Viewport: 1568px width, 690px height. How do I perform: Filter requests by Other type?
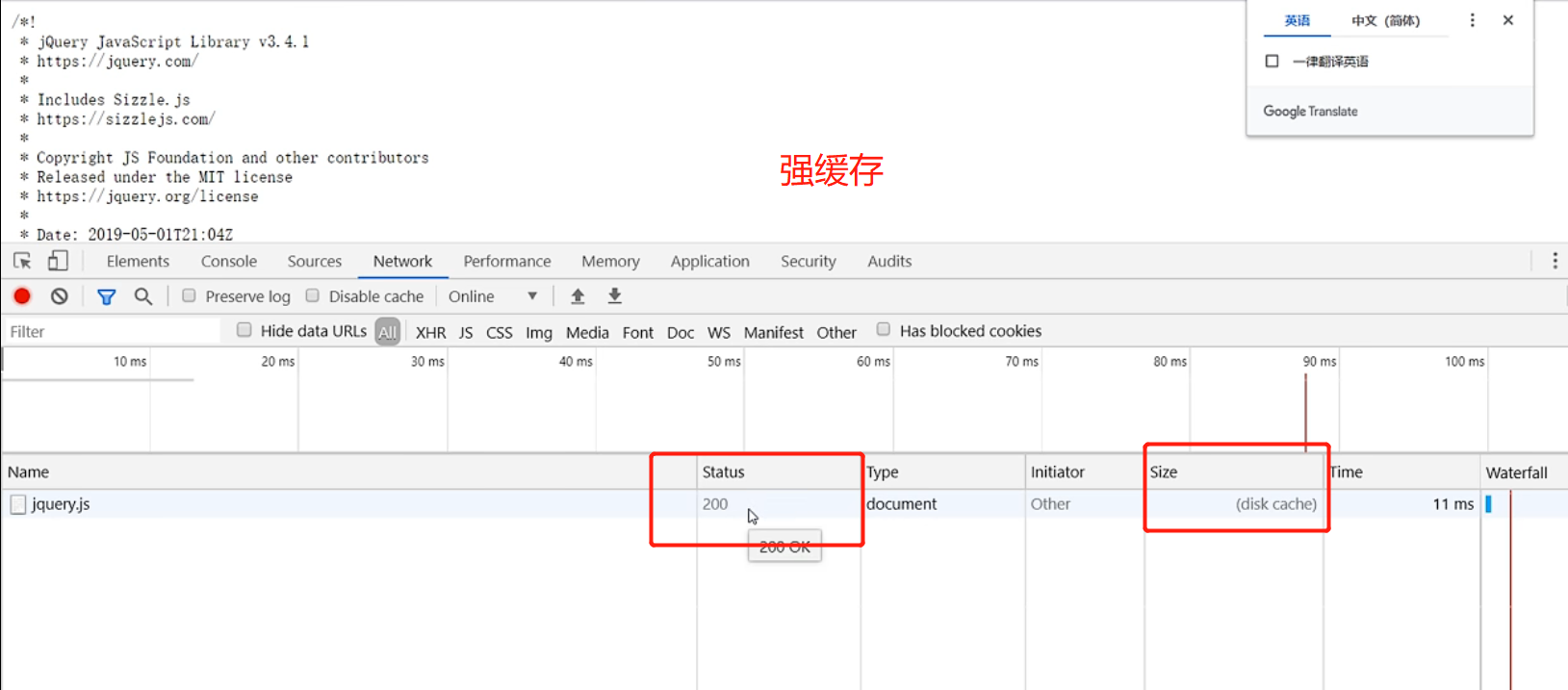836,332
